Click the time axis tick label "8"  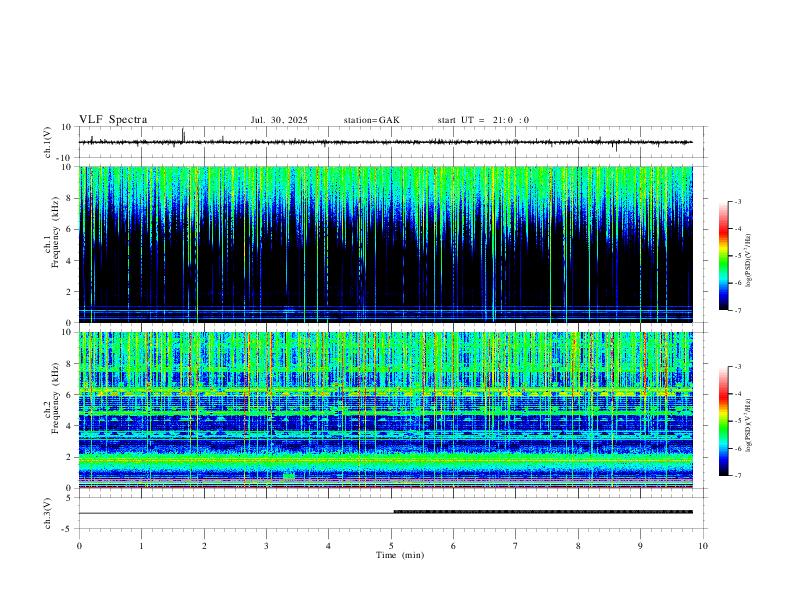(578, 546)
